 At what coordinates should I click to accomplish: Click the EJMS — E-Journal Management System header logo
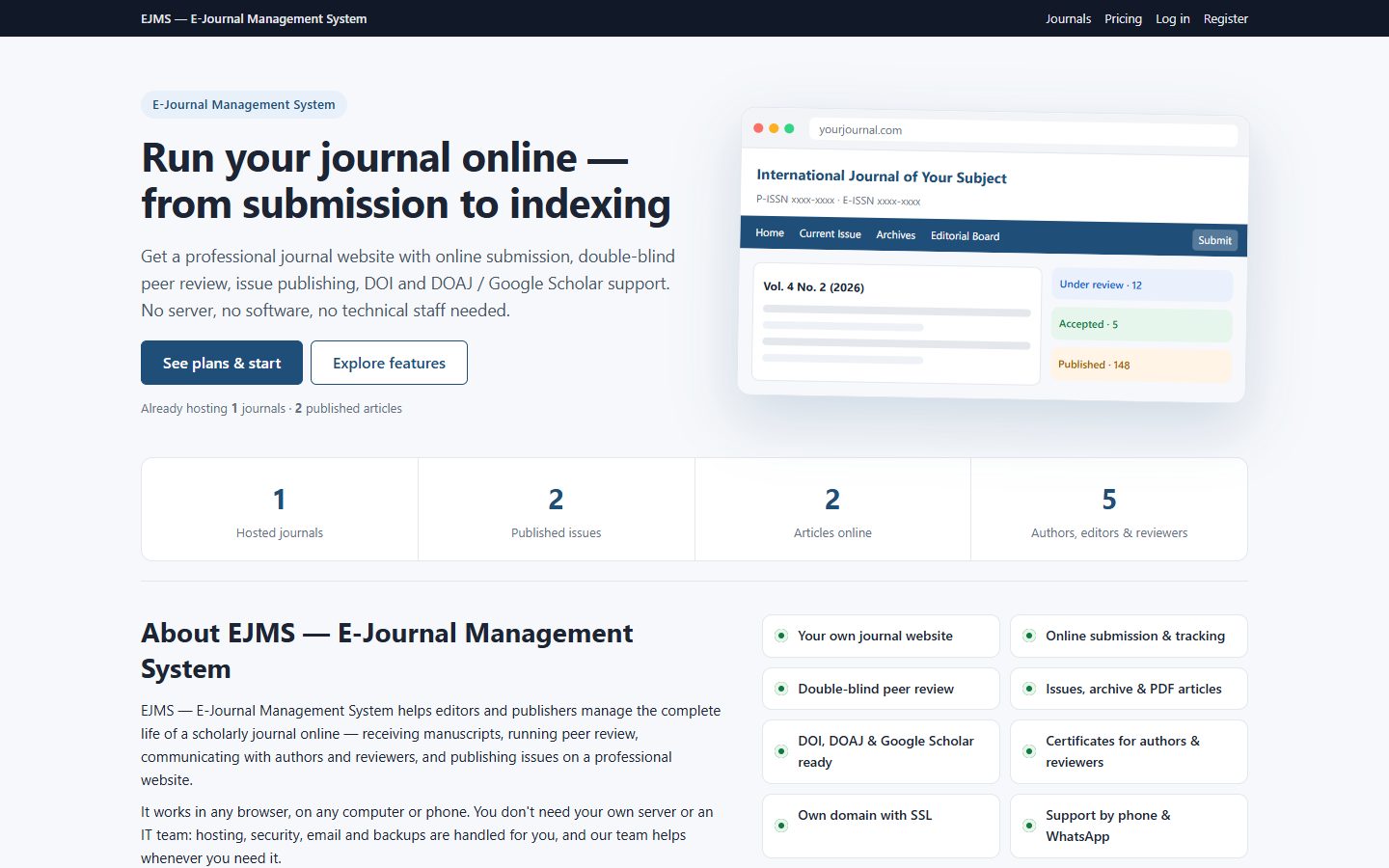[254, 18]
